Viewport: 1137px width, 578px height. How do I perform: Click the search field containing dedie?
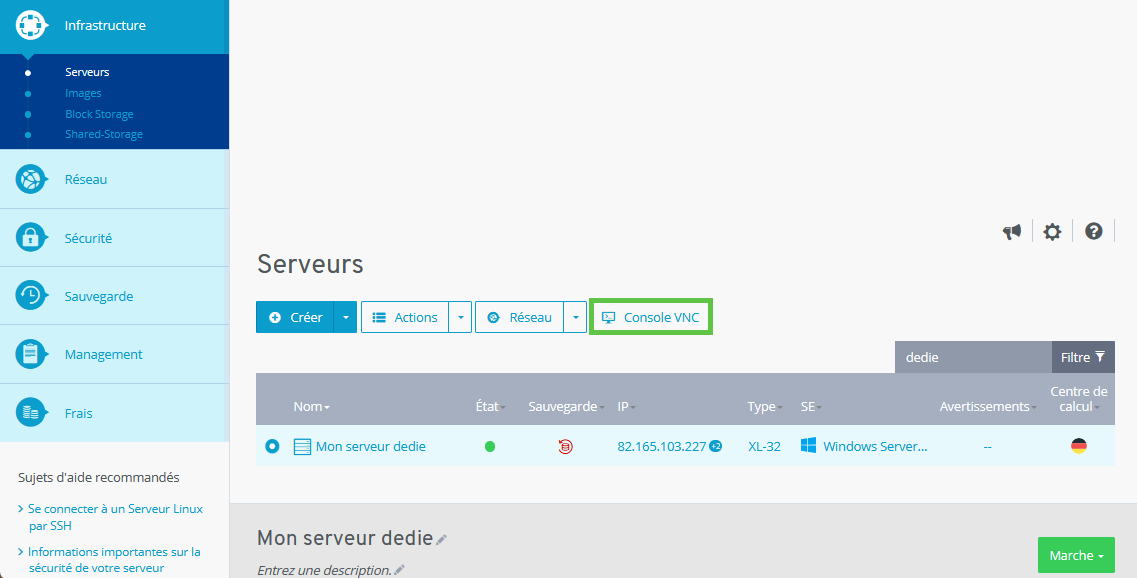click(972, 357)
